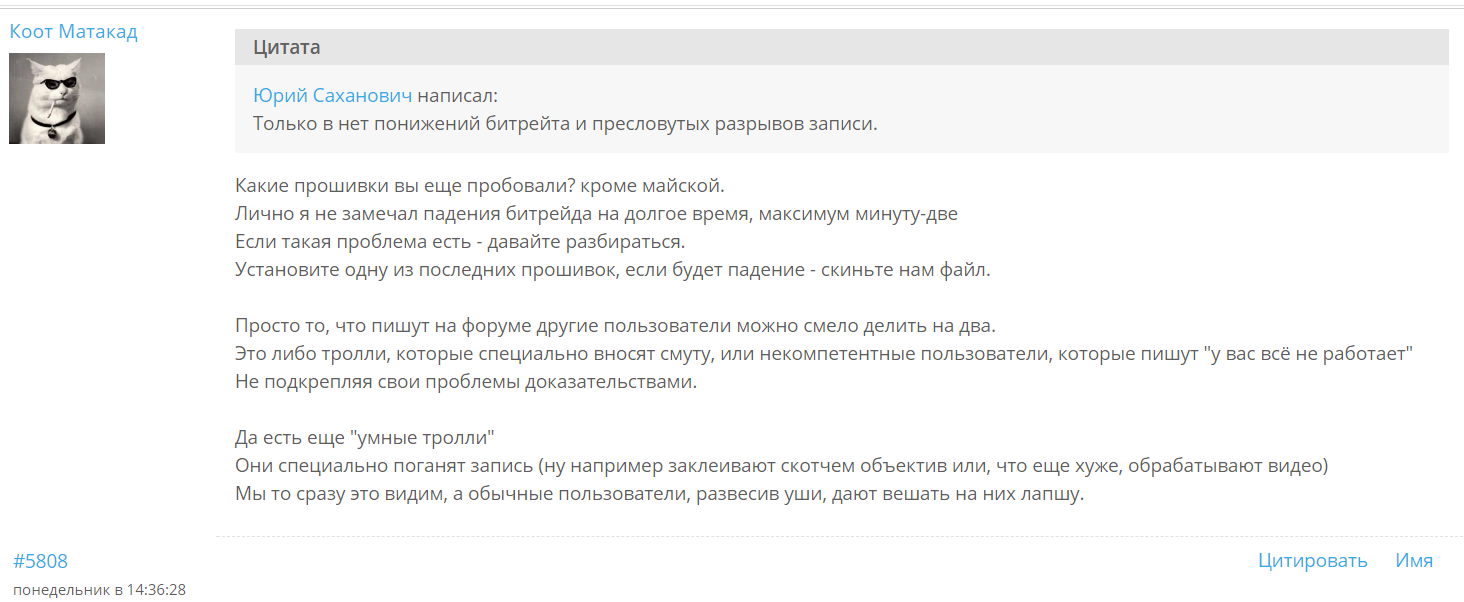Click the line starting Это либо тролли

823,354
